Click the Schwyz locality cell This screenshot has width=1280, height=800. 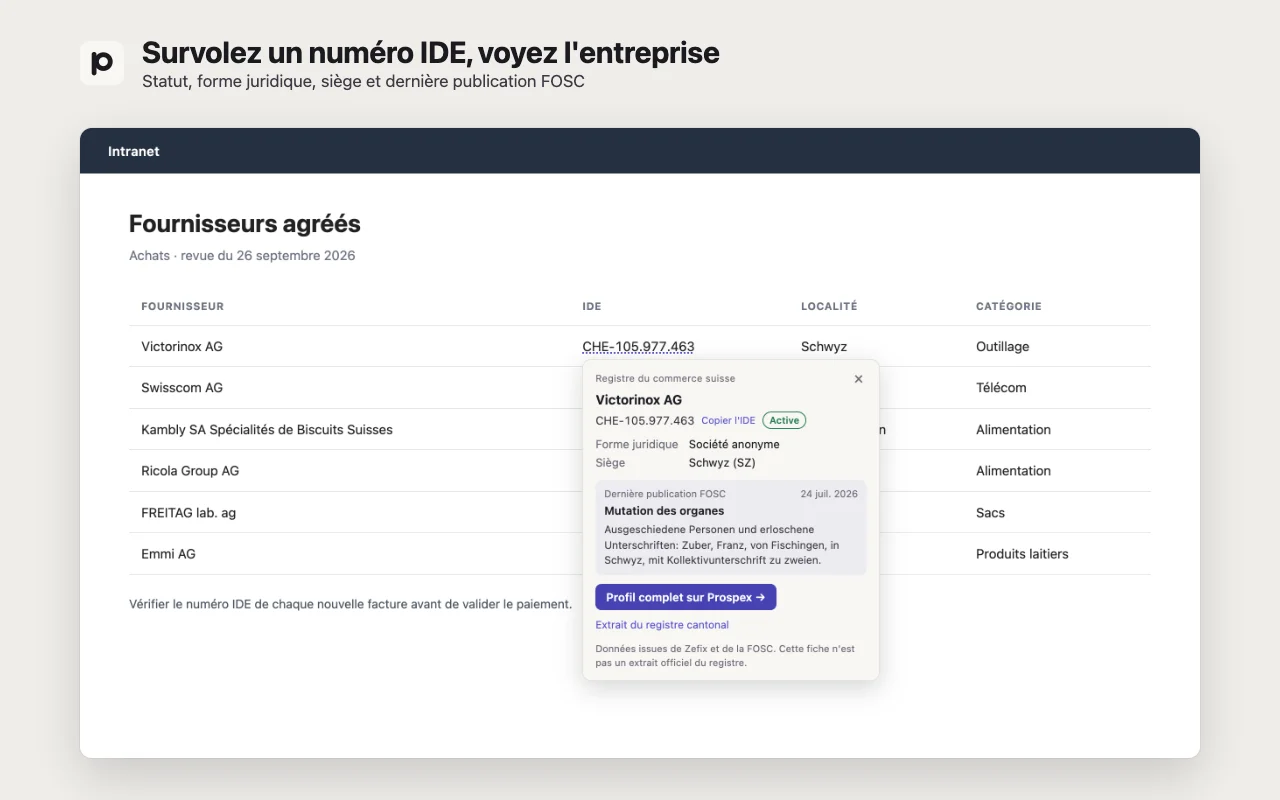click(824, 347)
